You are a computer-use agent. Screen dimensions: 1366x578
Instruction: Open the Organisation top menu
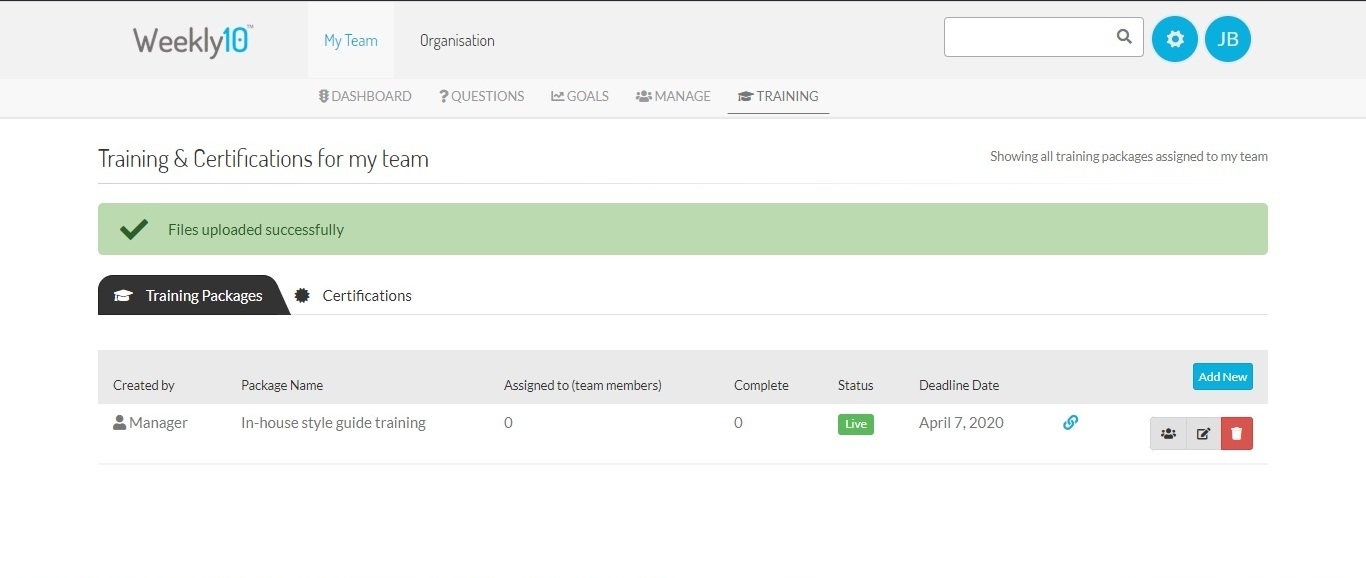[457, 41]
